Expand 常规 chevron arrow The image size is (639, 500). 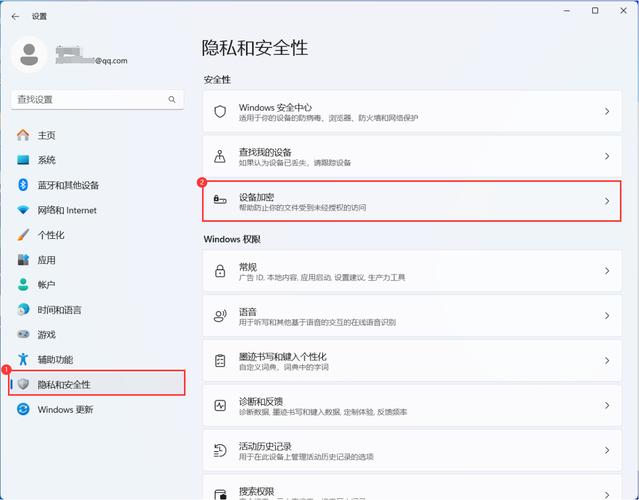click(607, 271)
